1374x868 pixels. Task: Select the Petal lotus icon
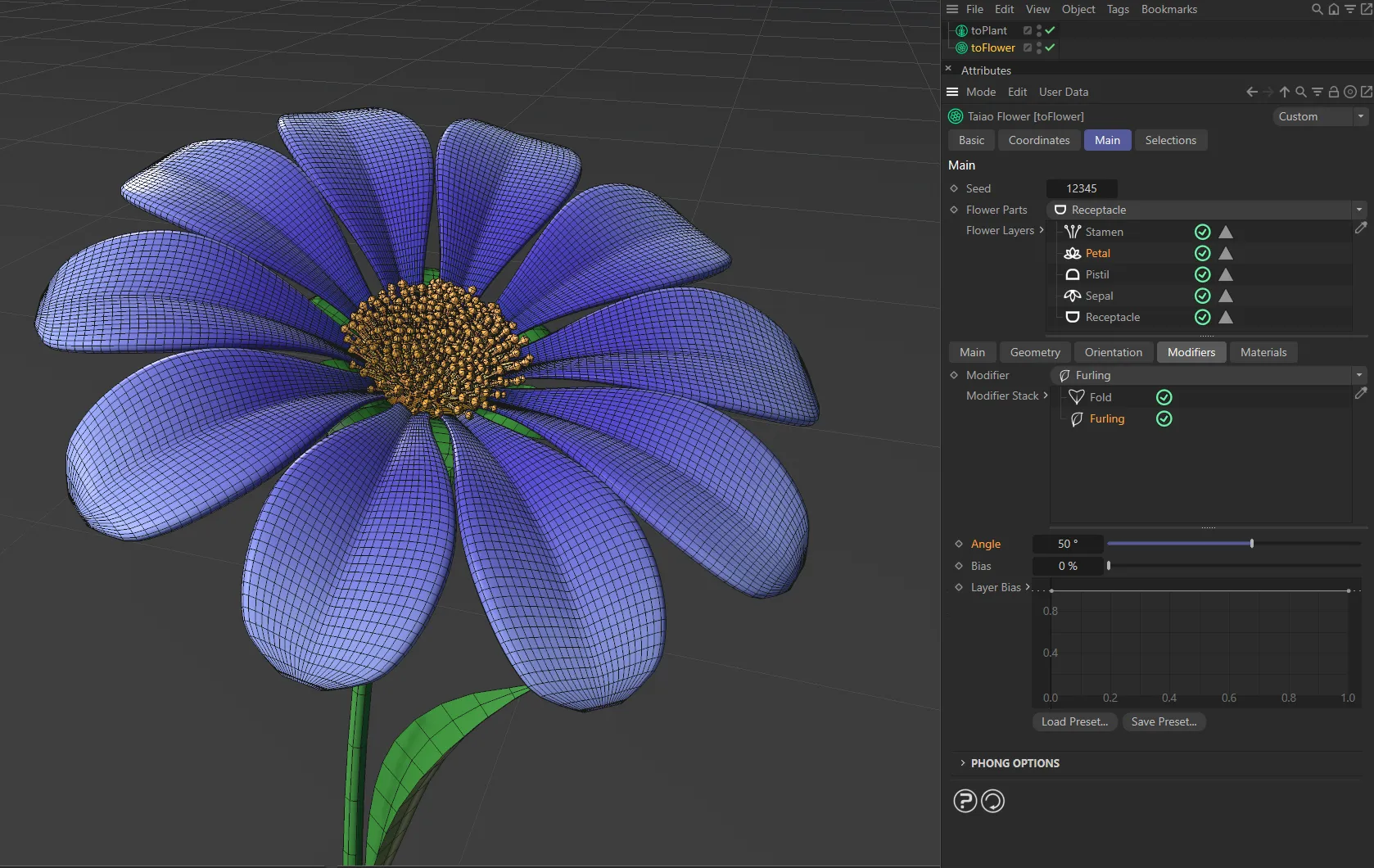1073,253
